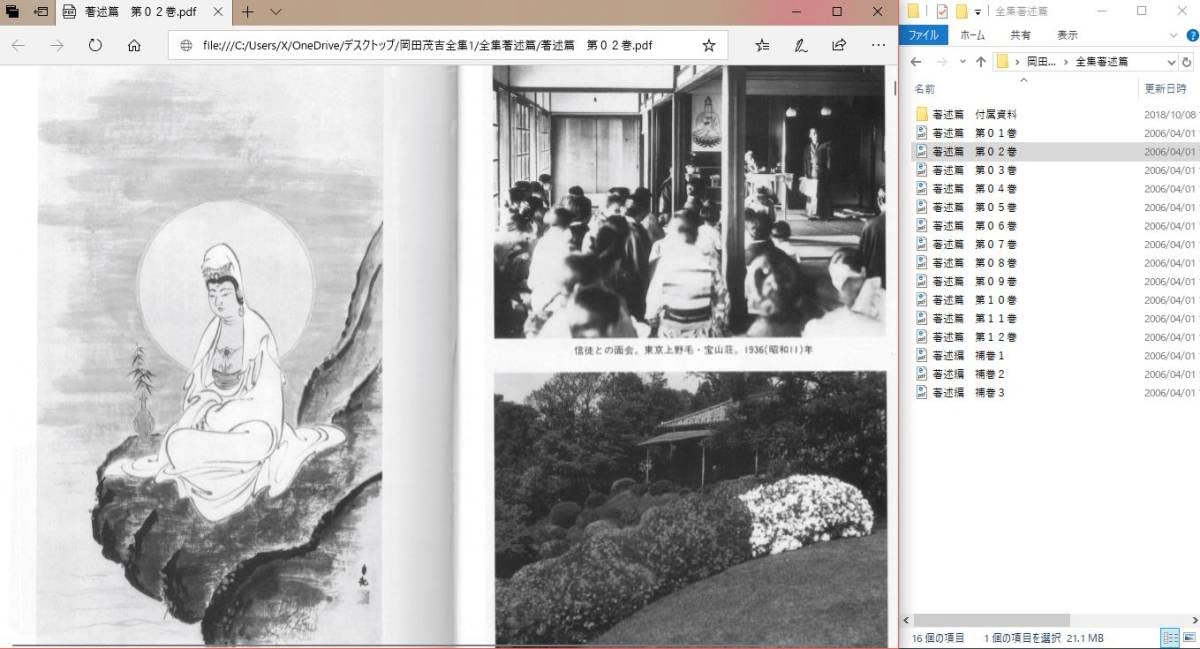Go back in File Explorer
The height and width of the screenshot is (649, 1200).
[915, 61]
